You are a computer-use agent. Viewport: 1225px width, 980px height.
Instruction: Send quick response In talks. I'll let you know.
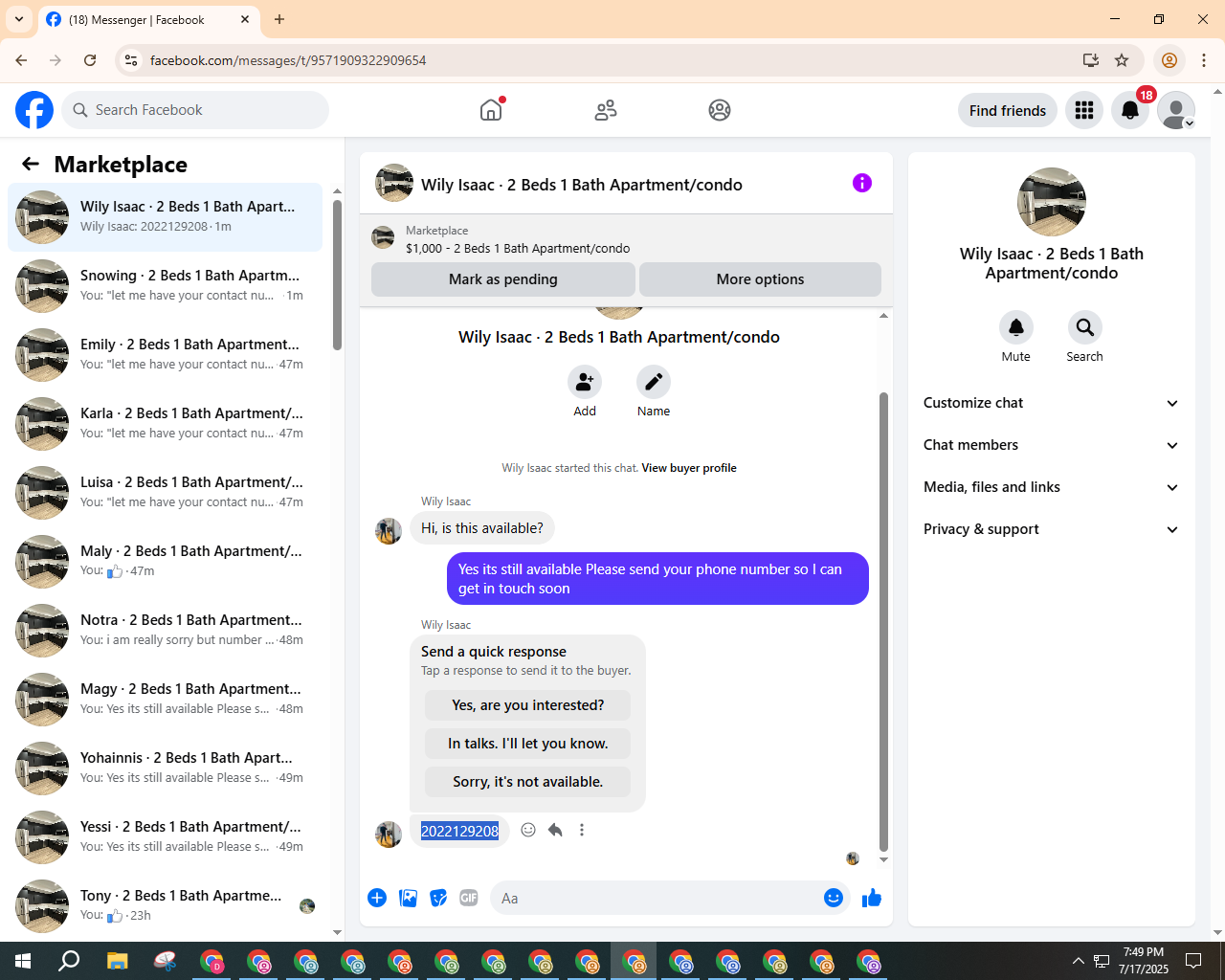[528, 744]
